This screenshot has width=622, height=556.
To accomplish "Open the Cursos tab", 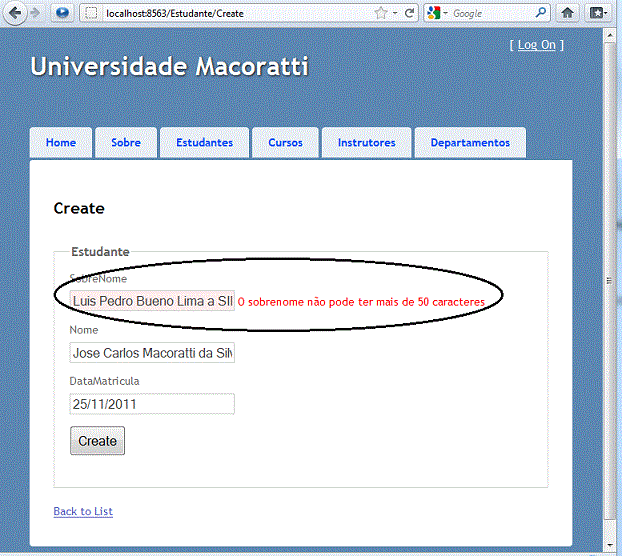I will 285,143.
